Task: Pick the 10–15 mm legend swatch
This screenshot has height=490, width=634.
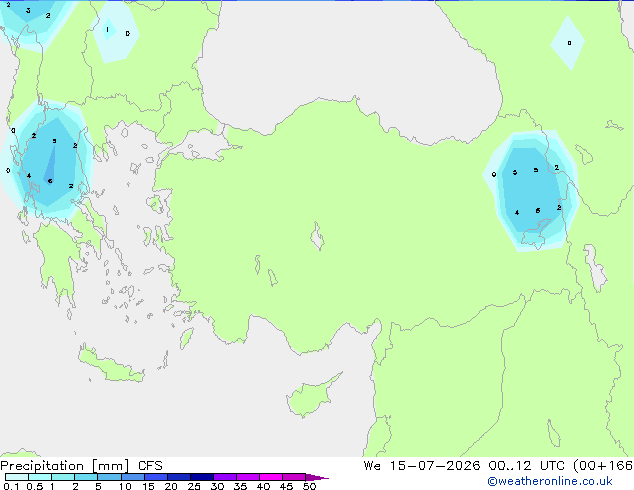Action: (132, 477)
